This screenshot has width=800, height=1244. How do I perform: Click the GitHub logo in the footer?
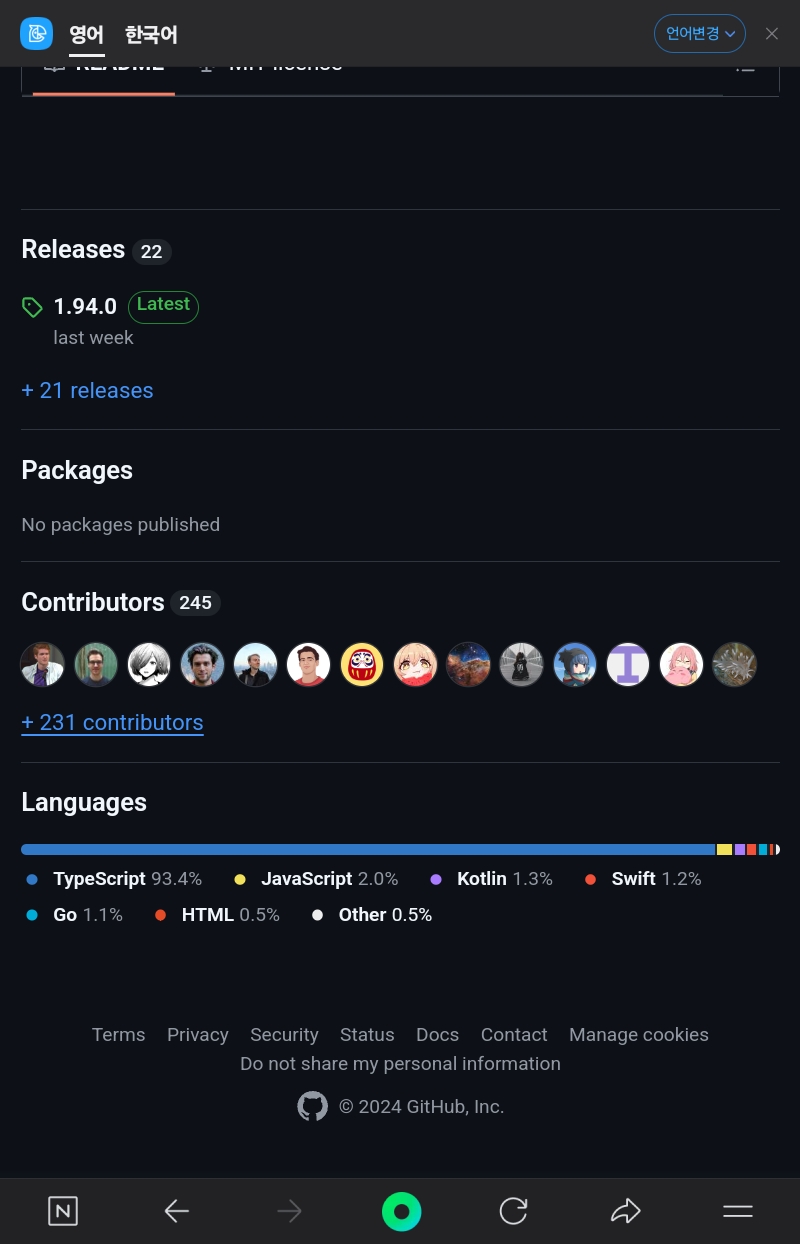pos(313,1107)
